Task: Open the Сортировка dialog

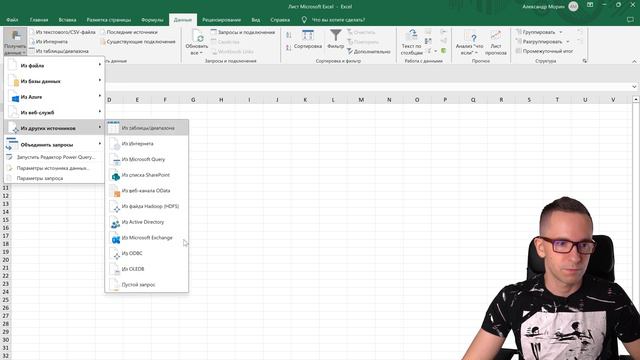Action: 308,40
